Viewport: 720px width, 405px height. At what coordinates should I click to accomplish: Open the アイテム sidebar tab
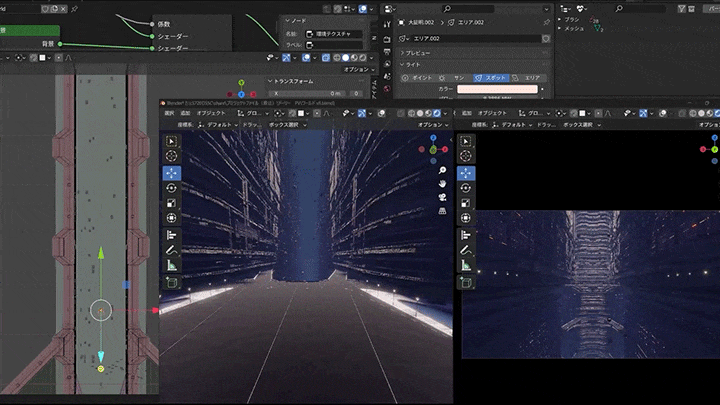click(374, 89)
